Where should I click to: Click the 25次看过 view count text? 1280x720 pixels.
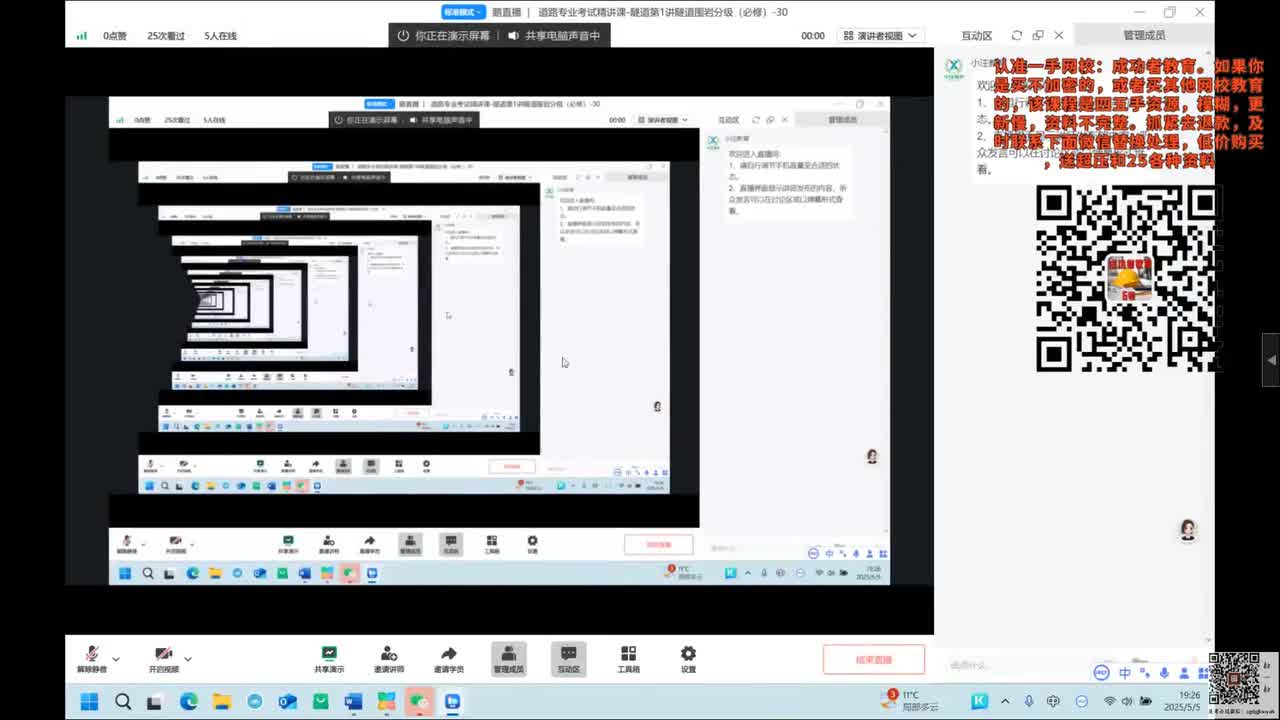(x=166, y=36)
